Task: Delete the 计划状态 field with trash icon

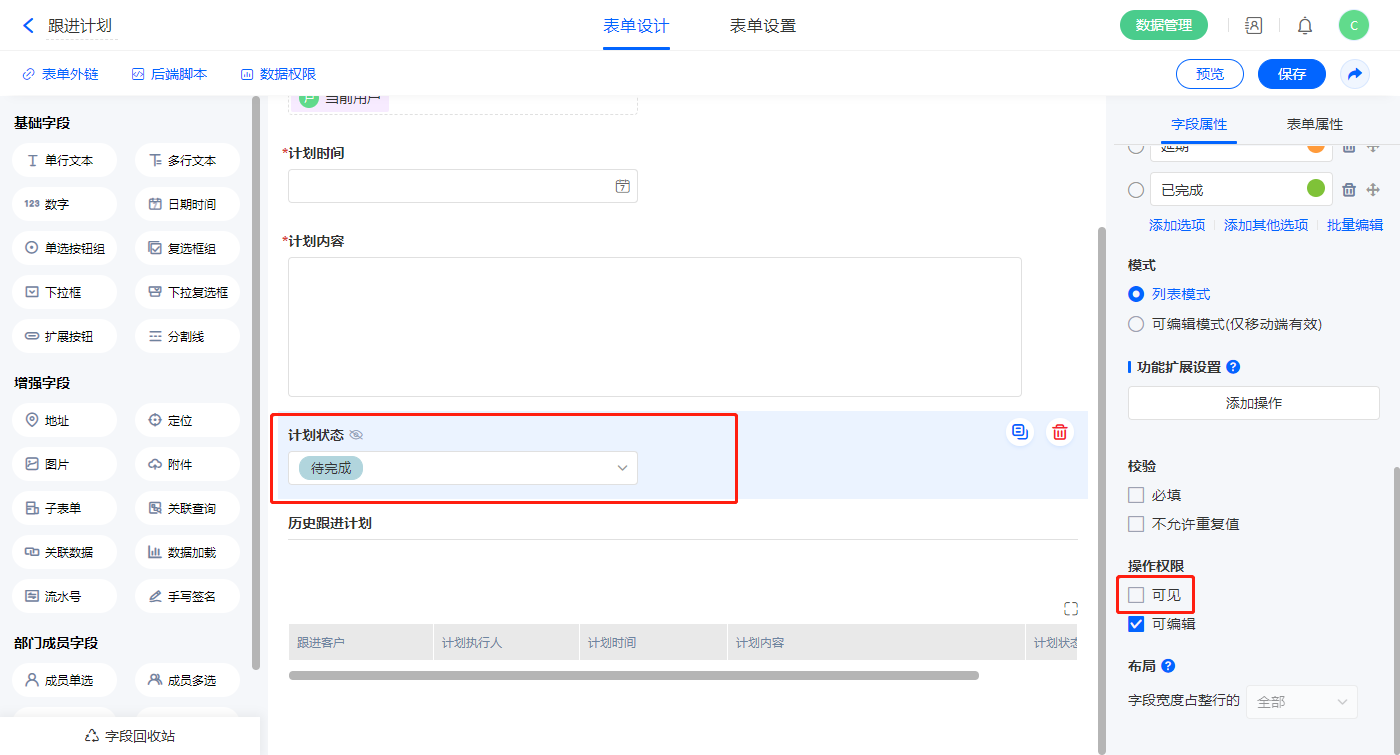Action: coord(1060,432)
